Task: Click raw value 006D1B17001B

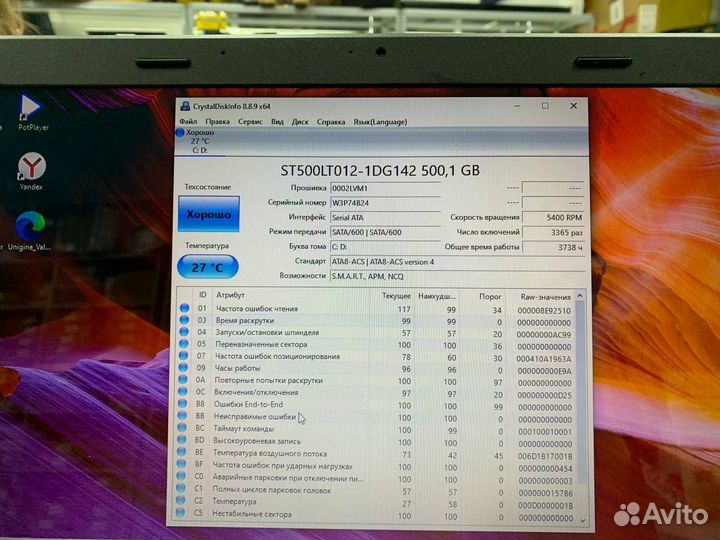Action: (545, 456)
